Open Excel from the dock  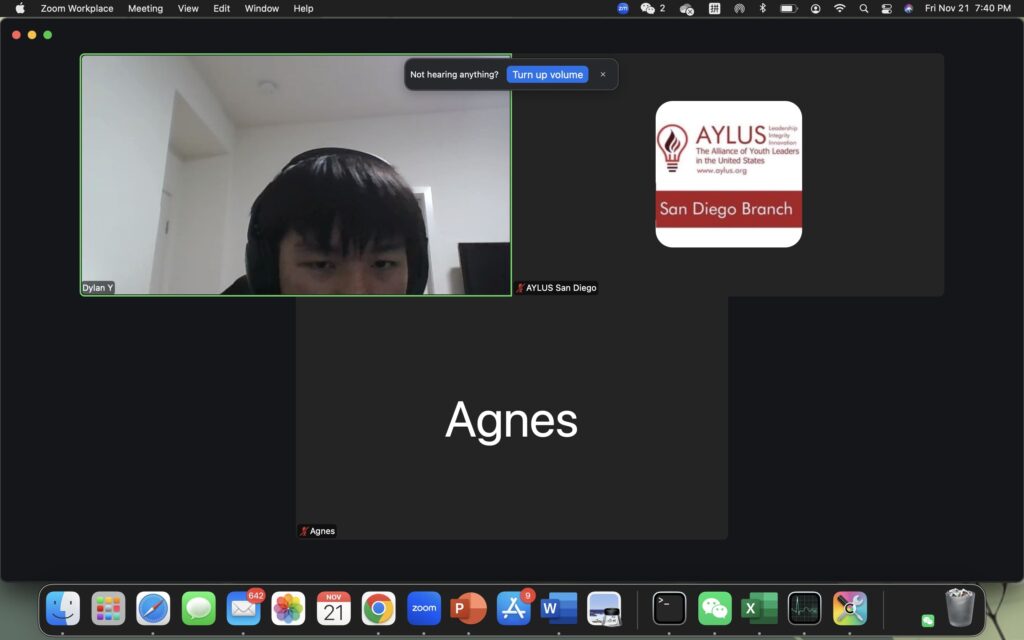tap(759, 608)
